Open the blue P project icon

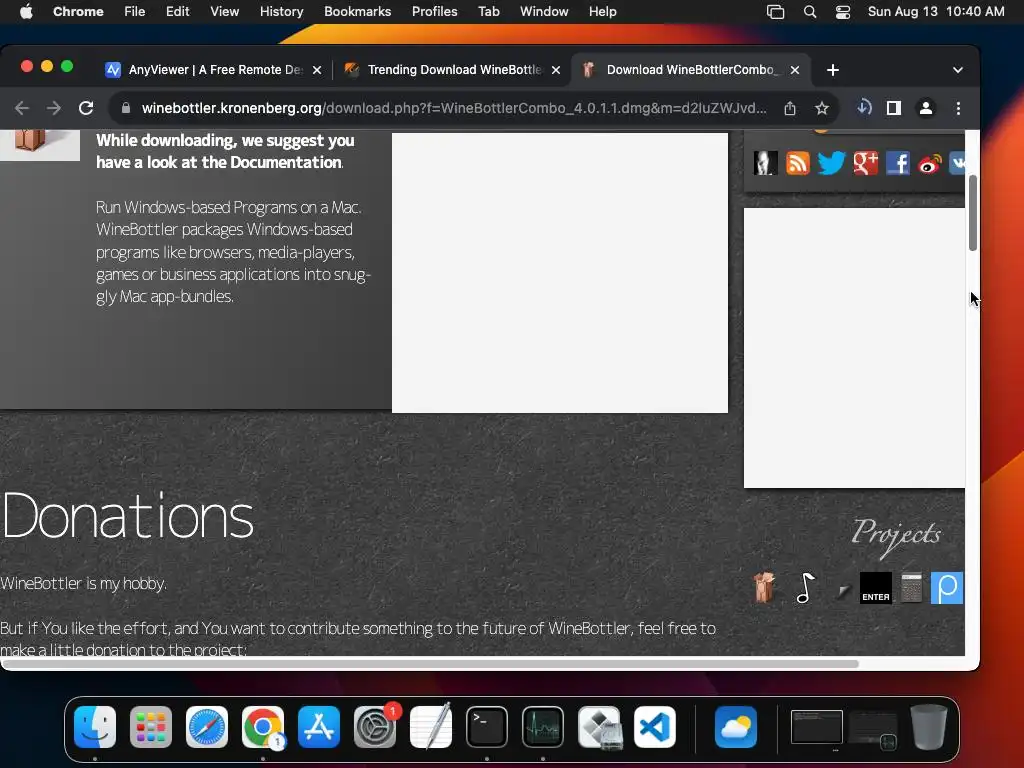point(947,588)
